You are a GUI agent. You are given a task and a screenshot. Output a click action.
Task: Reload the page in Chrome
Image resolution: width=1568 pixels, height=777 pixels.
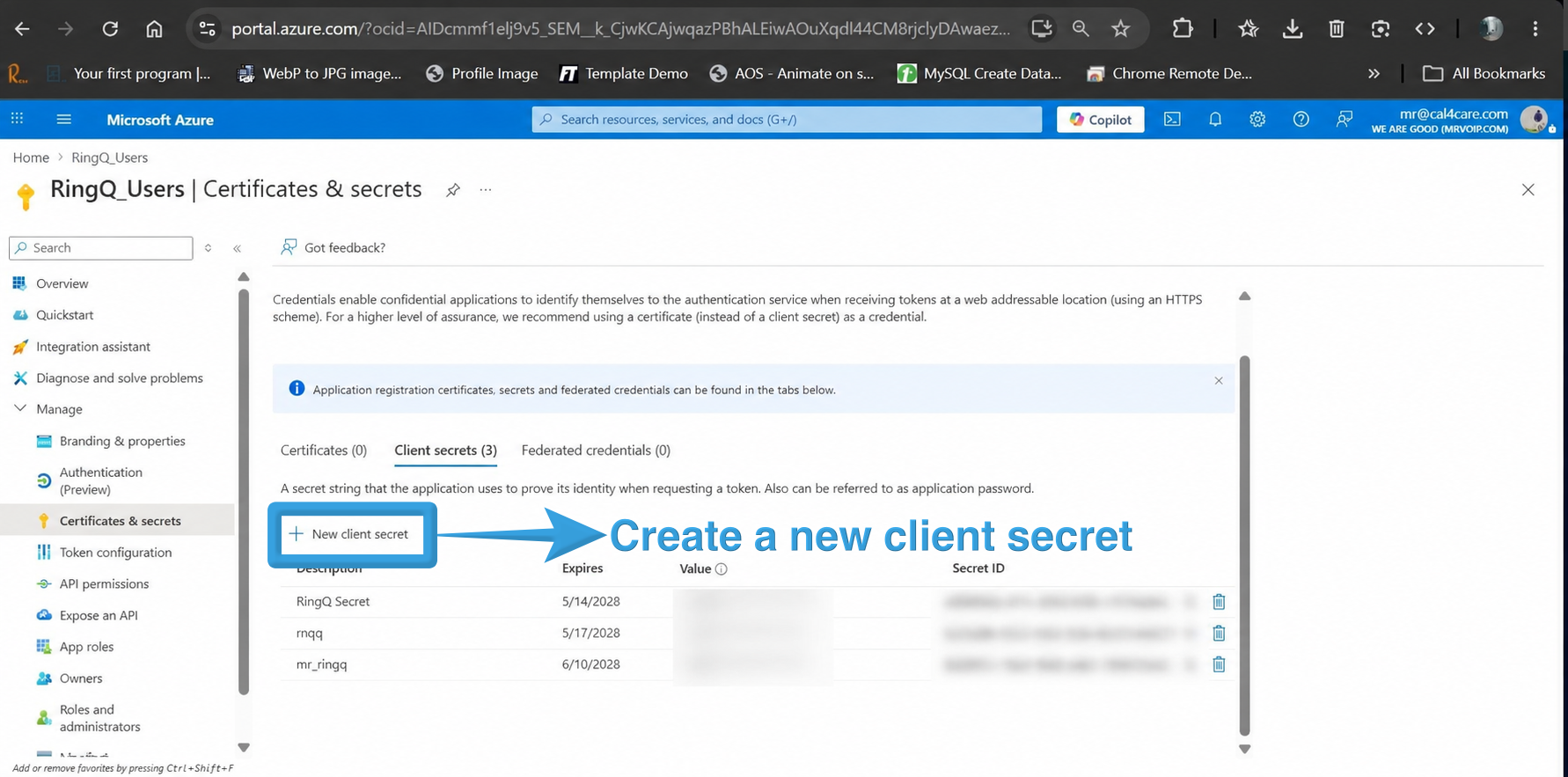(x=110, y=28)
